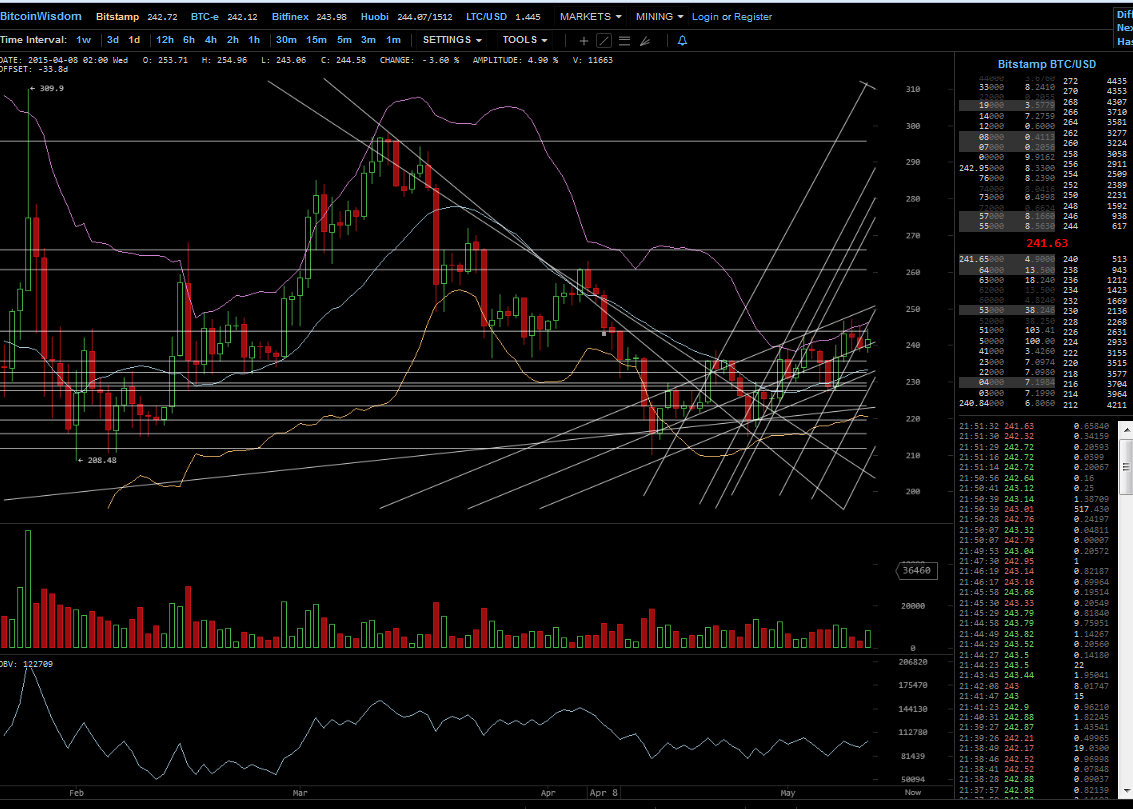
Task: Switch to the 1m interval
Action: click(393, 40)
